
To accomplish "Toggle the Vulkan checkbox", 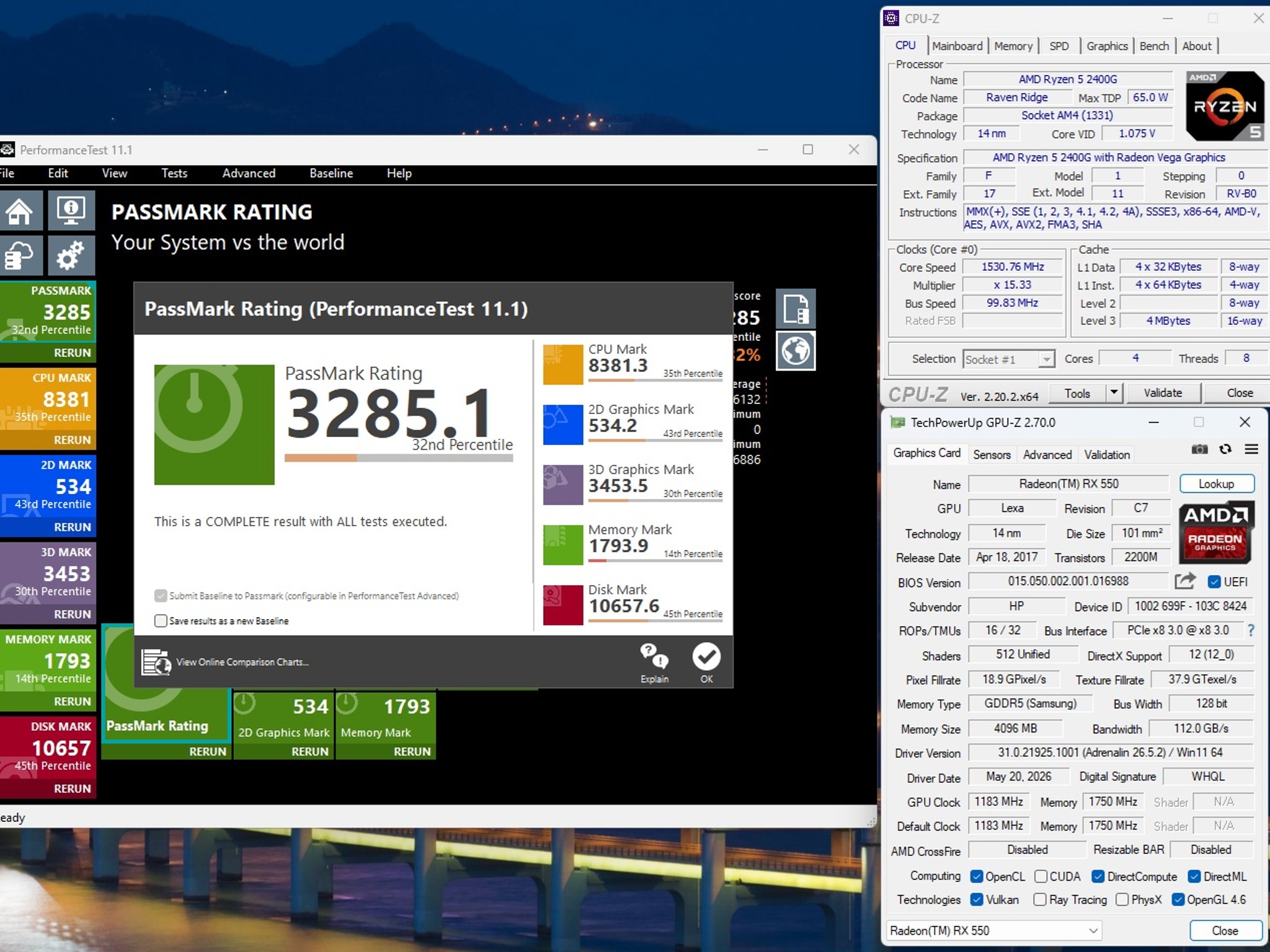I will click(x=977, y=899).
